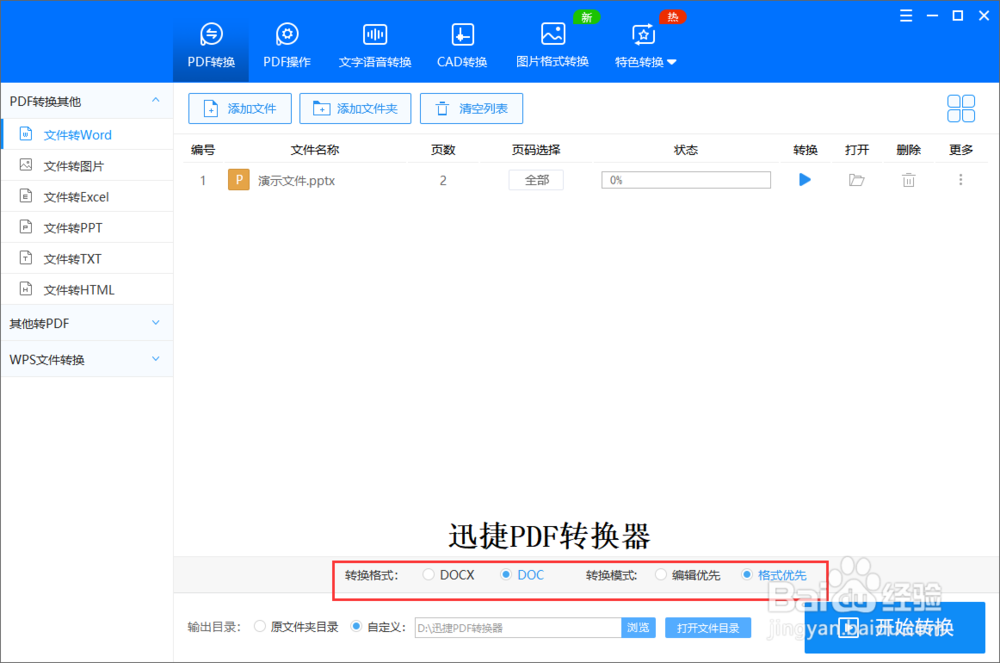Click the page count 2 in the file row
1000x663 pixels.
tap(443, 180)
